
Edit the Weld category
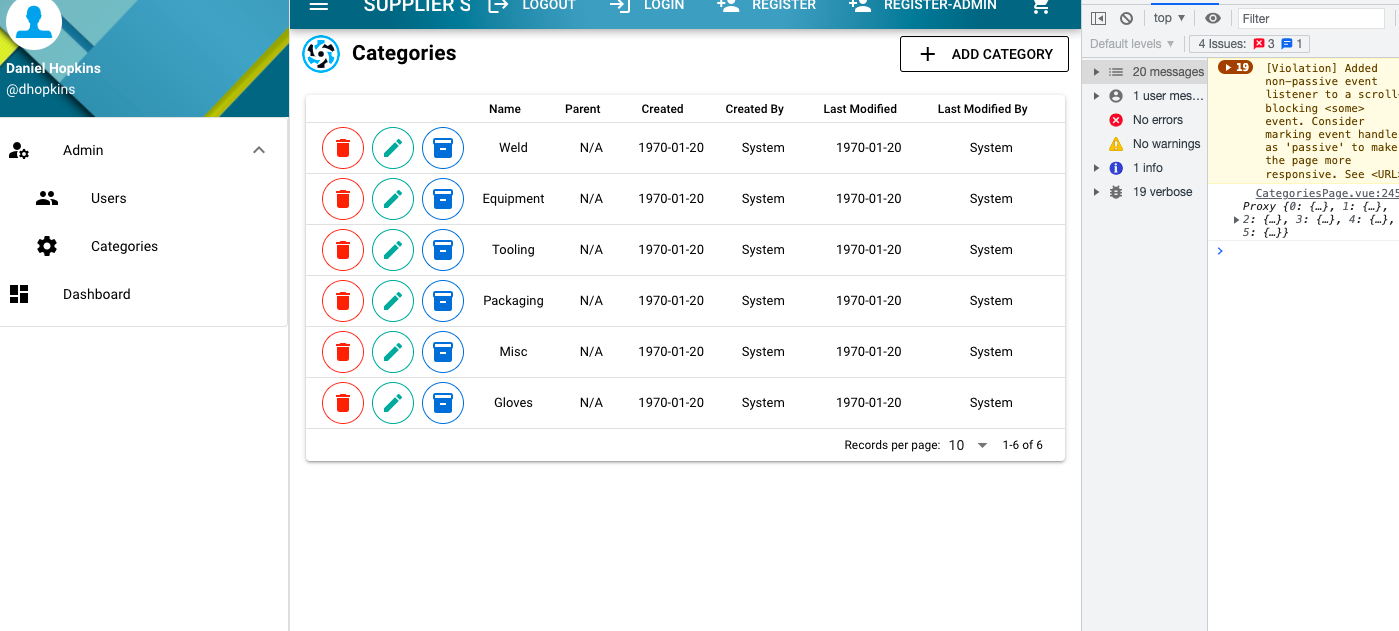(393, 148)
